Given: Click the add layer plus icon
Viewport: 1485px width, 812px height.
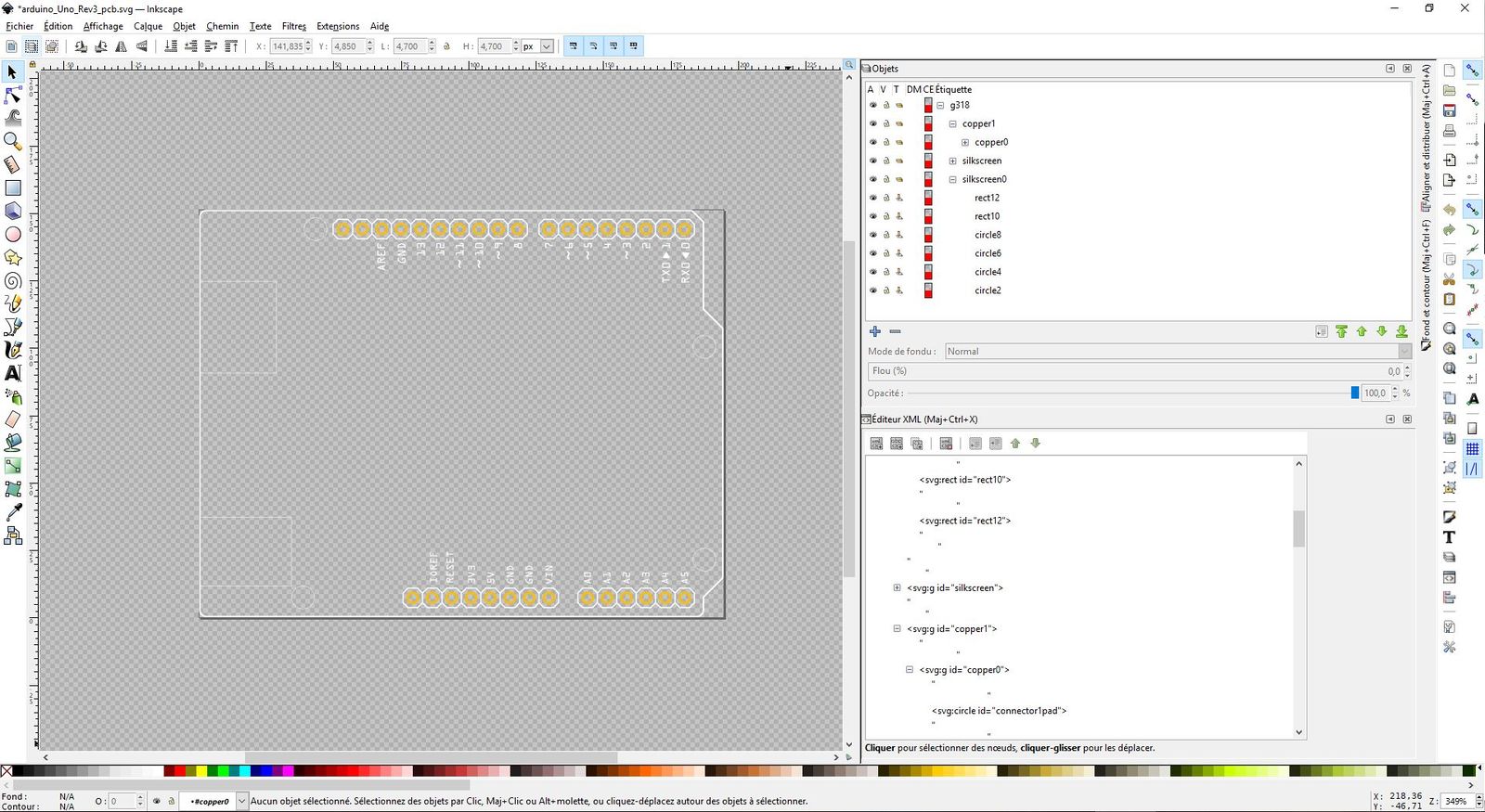Looking at the screenshot, I should tap(874, 331).
